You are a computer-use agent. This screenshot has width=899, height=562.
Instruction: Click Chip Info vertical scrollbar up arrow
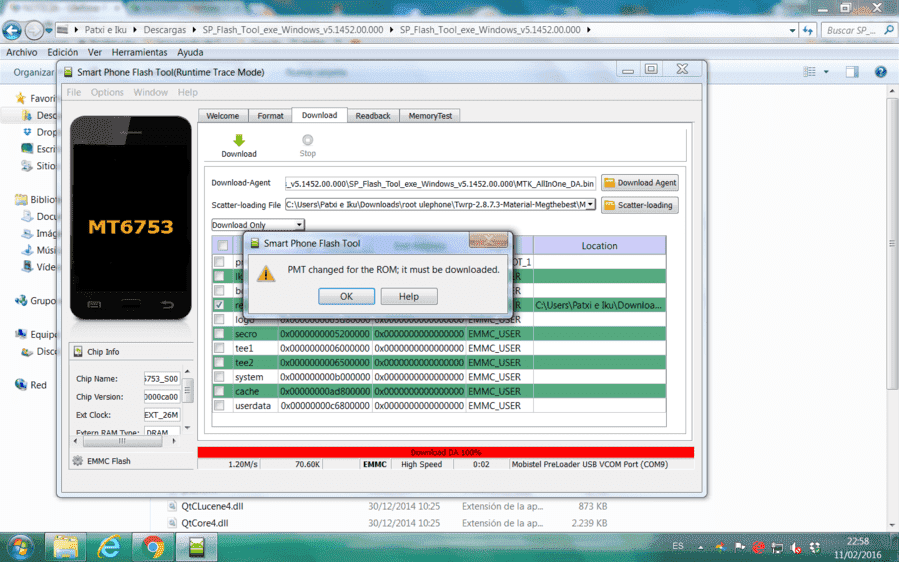tap(187, 372)
